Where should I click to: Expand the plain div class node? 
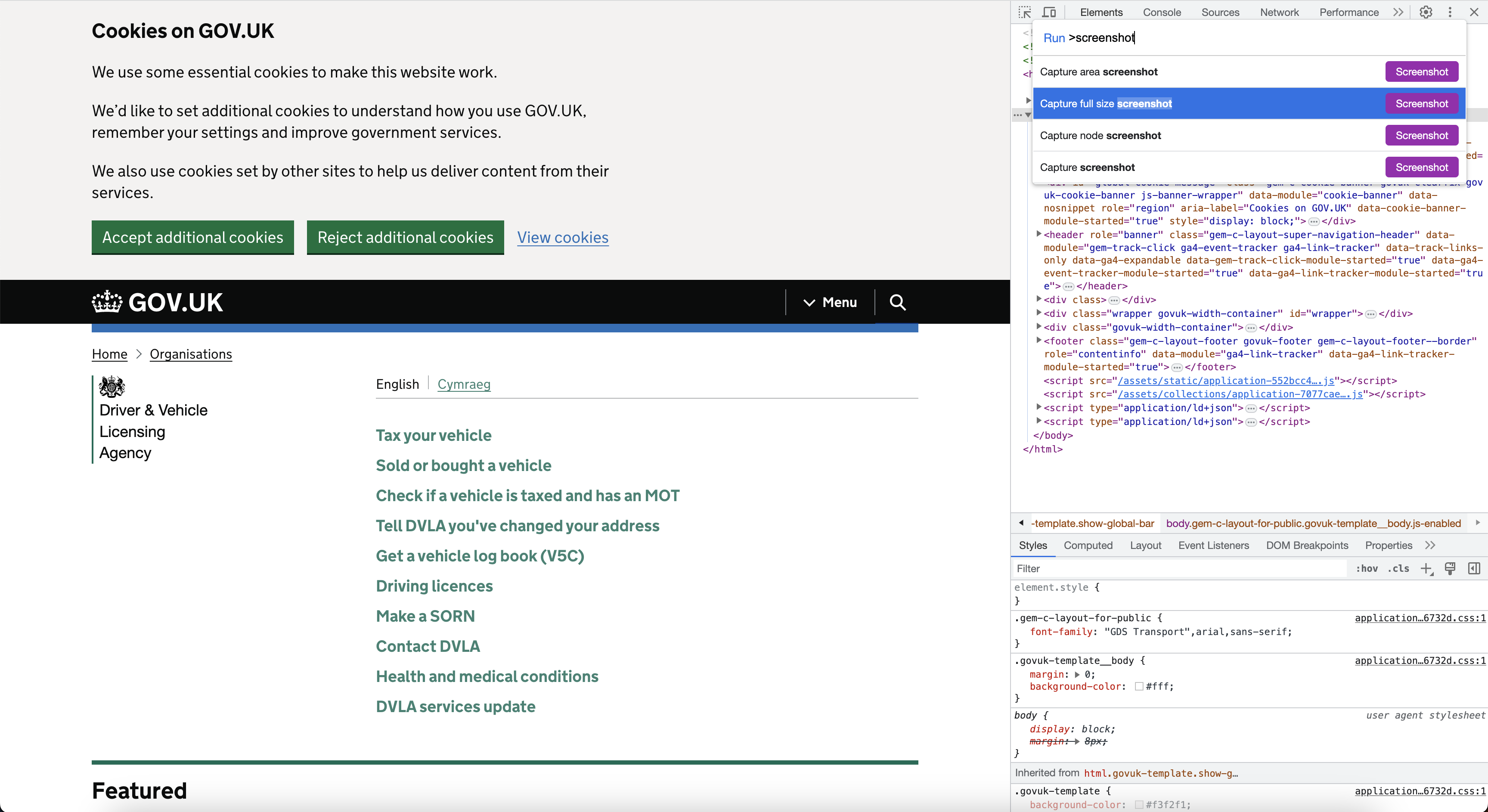(1038, 299)
